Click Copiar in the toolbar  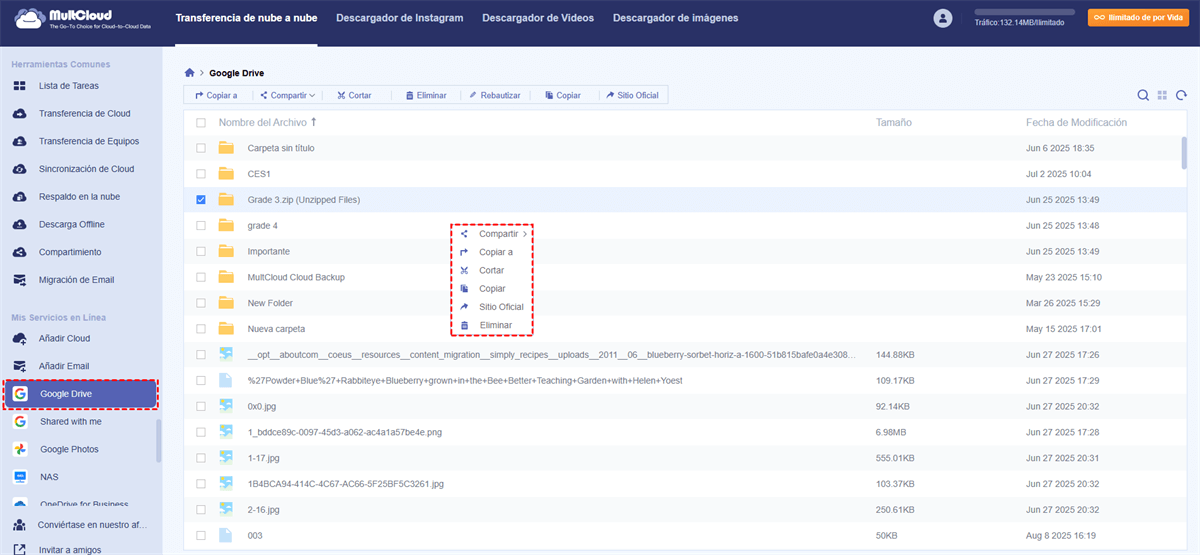click(x=562, y=95)
